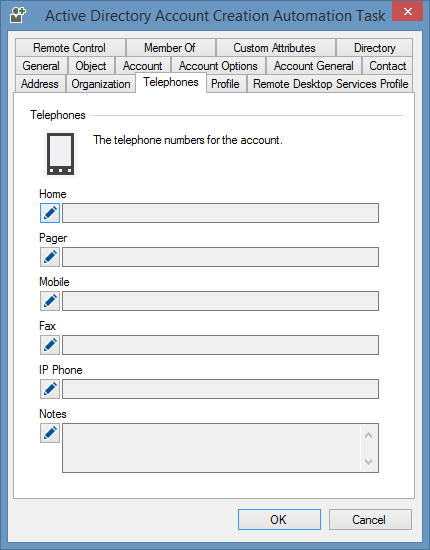Screen dimensions: 430x550
Task: Switch to Remote Desktop Services Profile tab
Action: coord(330,84)
